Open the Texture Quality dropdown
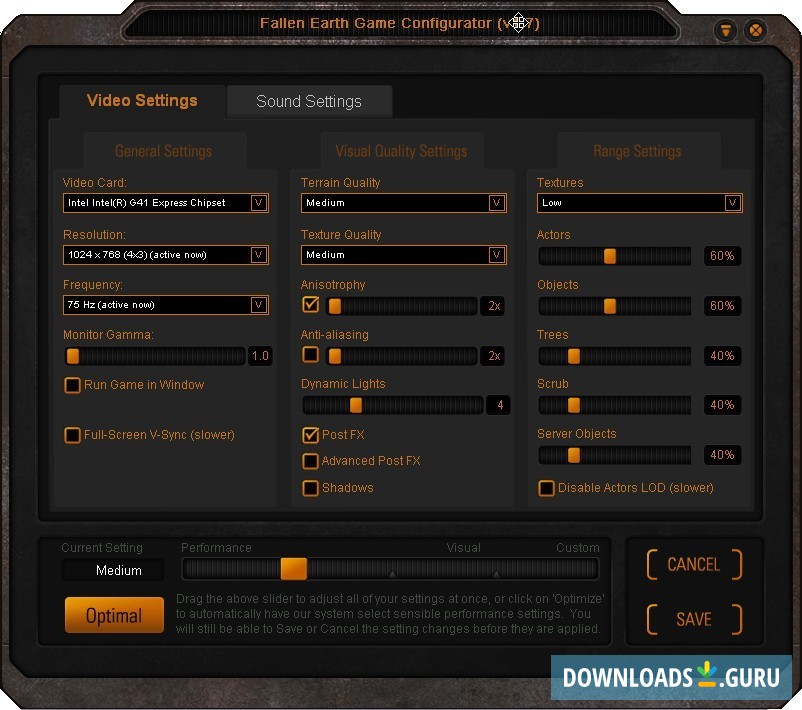 (x=404, y=255)
